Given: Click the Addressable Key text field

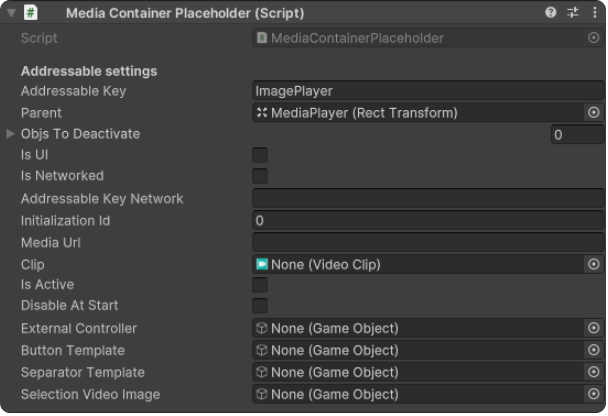Looking at the screenshot, I should [x=427, y=91].
